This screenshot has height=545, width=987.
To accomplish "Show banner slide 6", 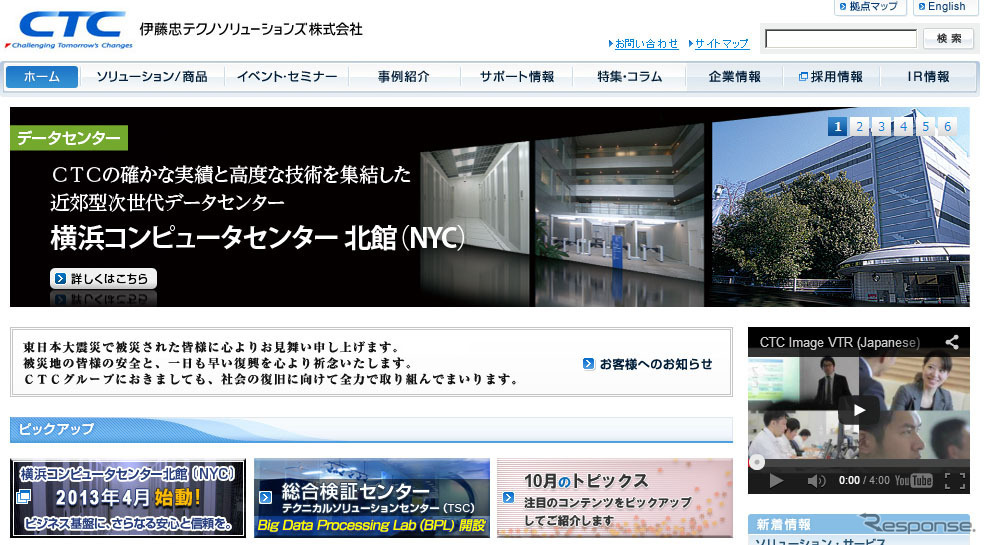I will pos(947,126).
